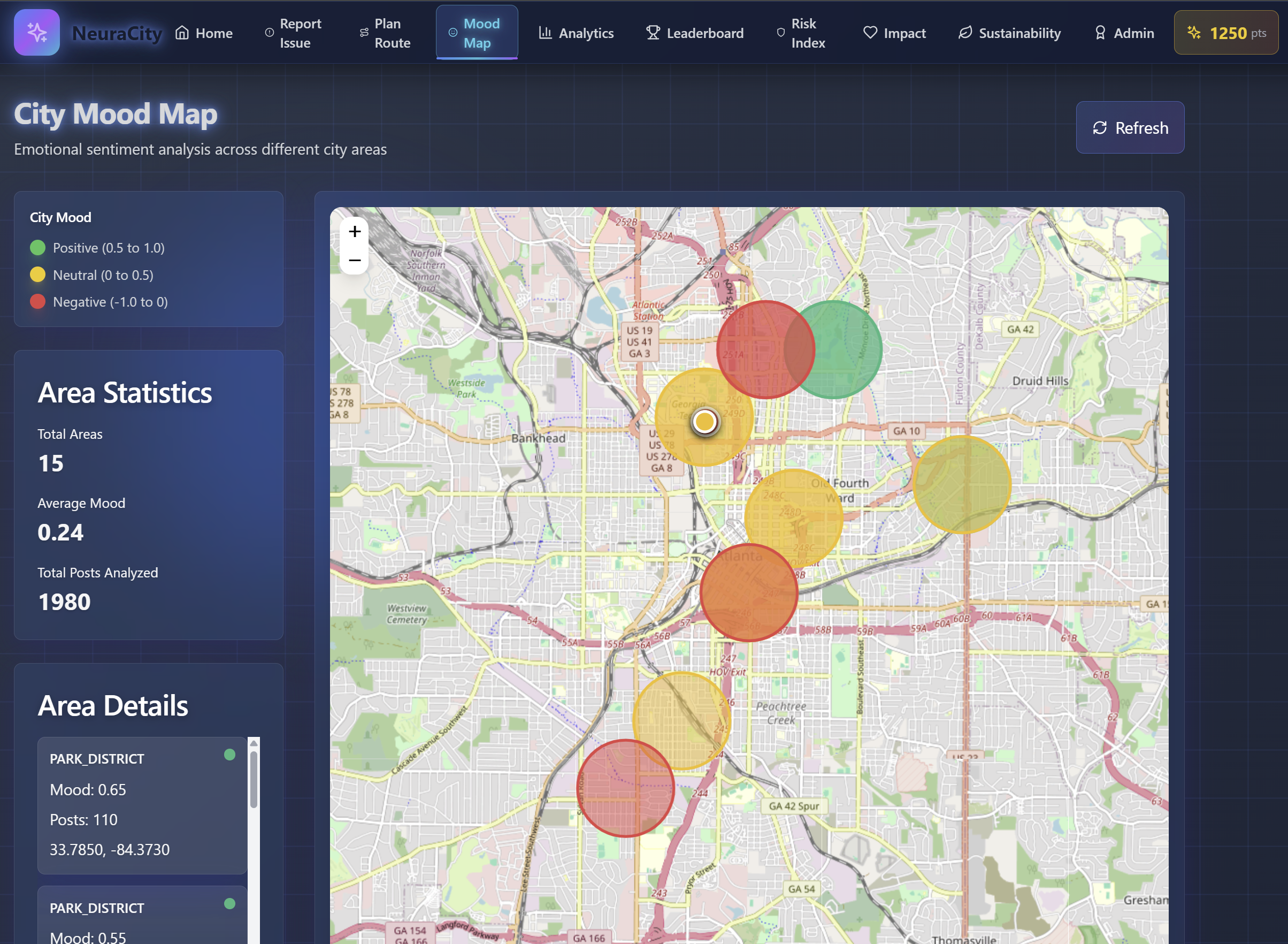Open the Report Issue tab
1288x944 pixels.
pos(294,33)
